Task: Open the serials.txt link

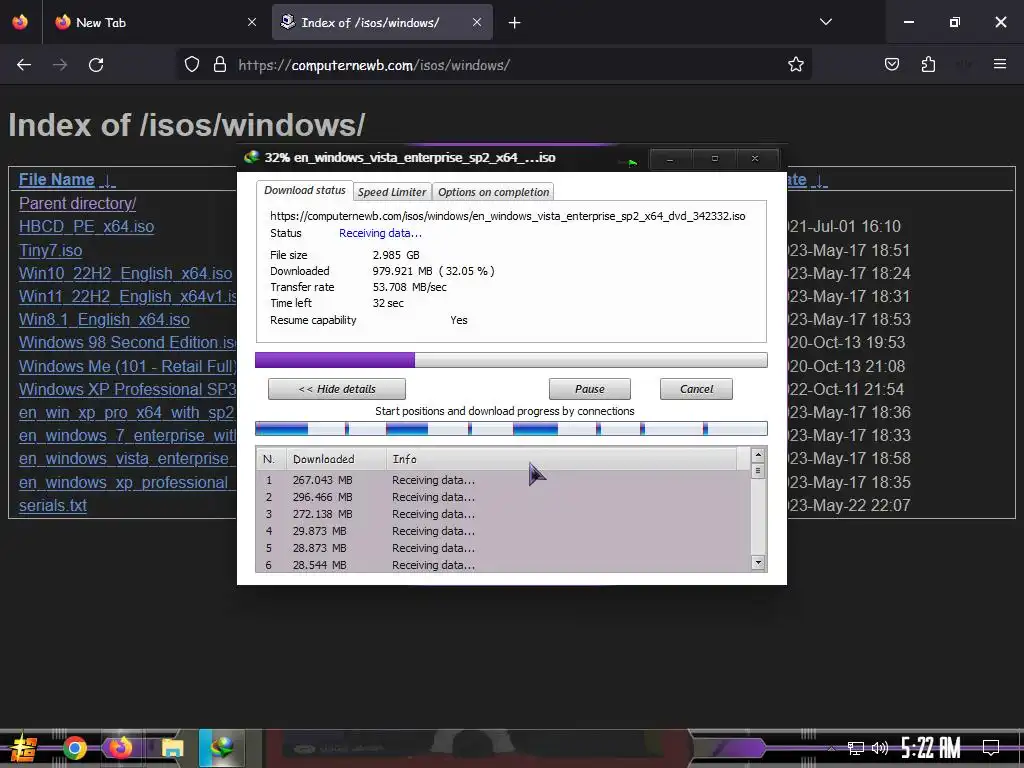Action: (53, 505)
